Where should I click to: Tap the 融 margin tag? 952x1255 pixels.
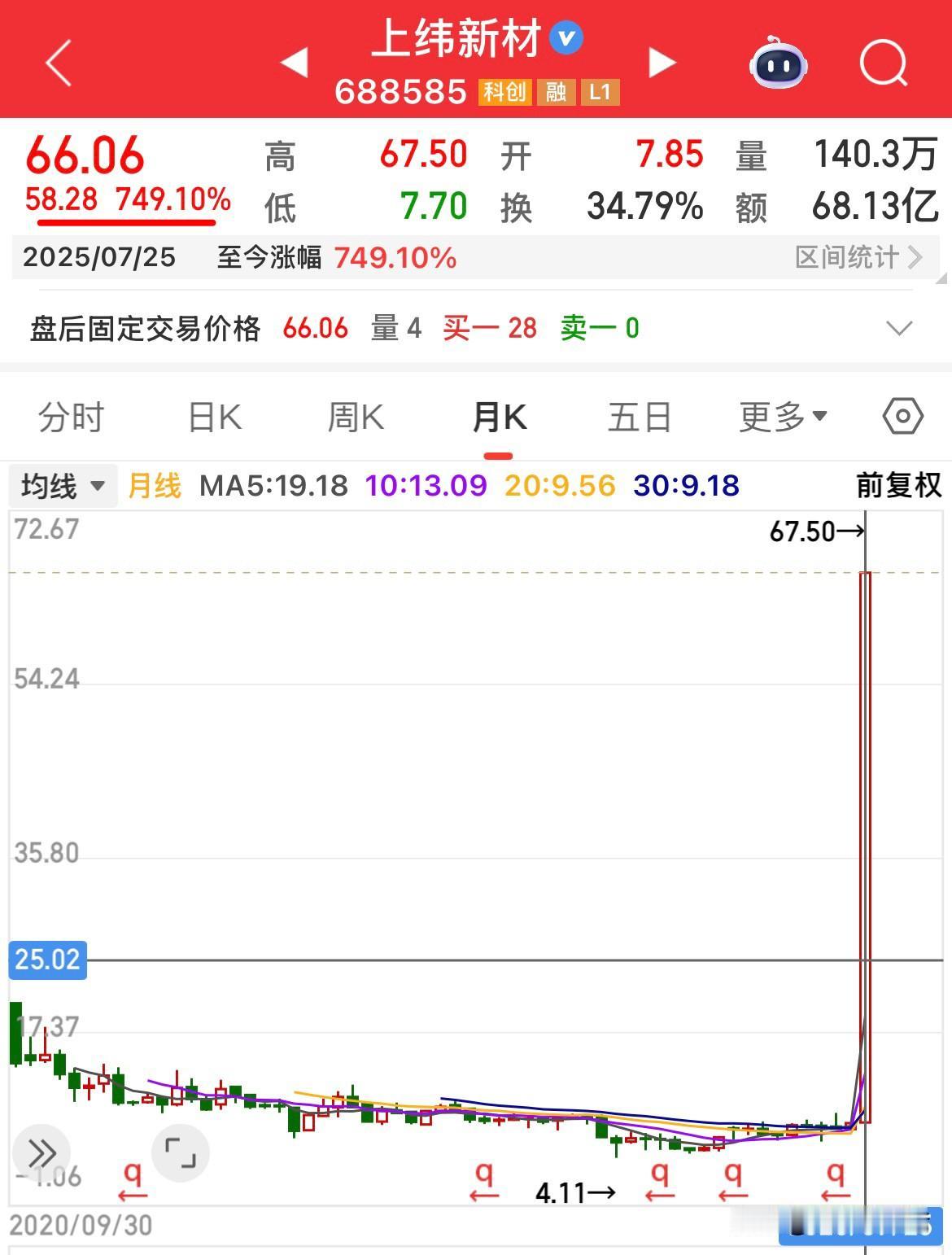pos(557,92)
